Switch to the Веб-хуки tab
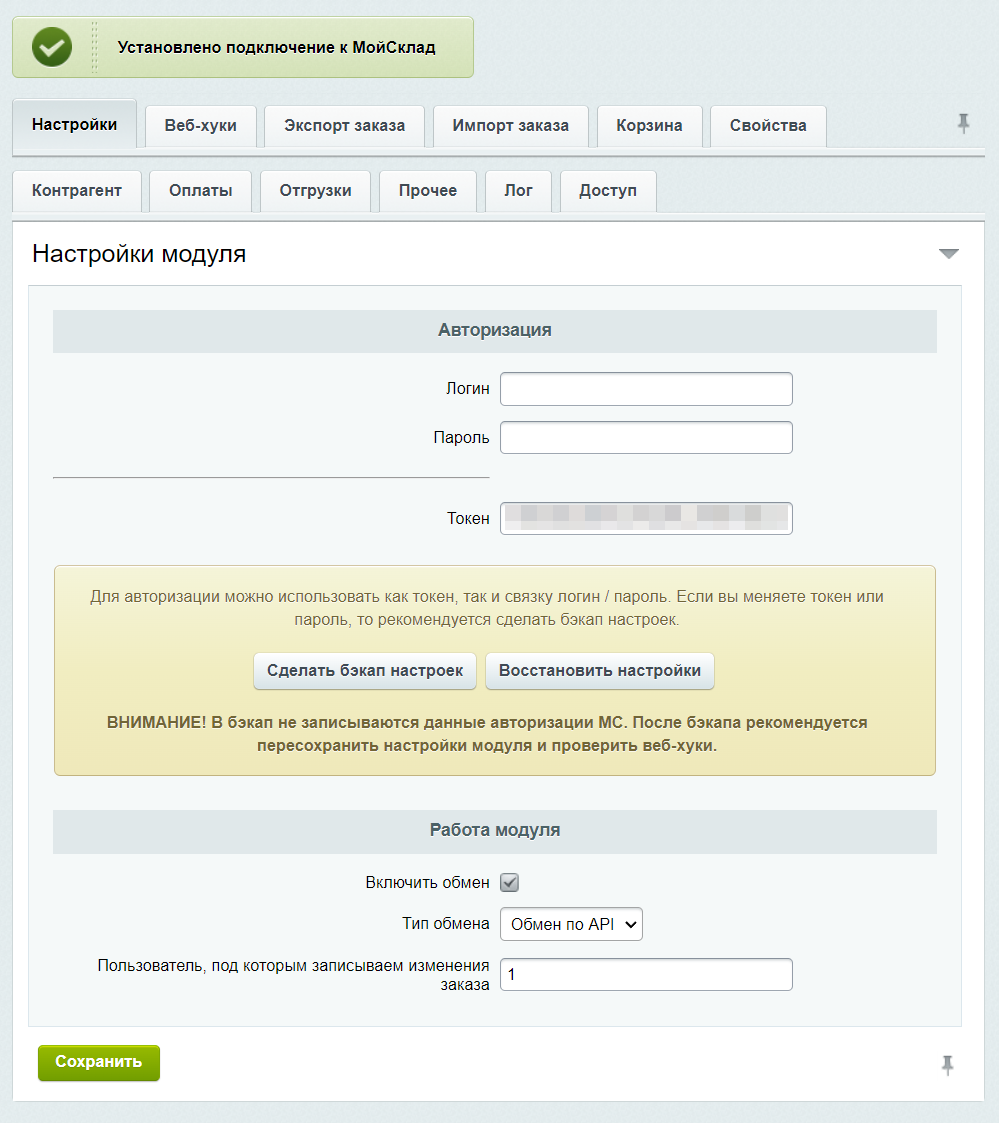This screenshot has height=1123, width=999. [200, 126]
